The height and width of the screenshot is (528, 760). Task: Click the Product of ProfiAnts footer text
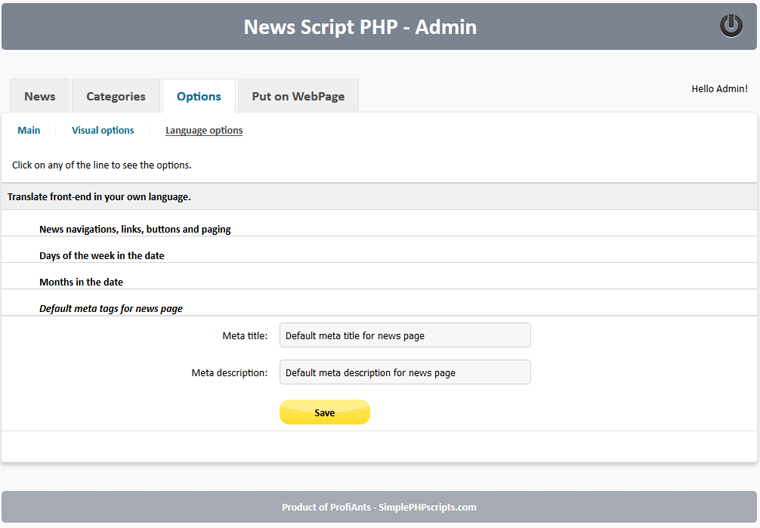coord(379,507)
